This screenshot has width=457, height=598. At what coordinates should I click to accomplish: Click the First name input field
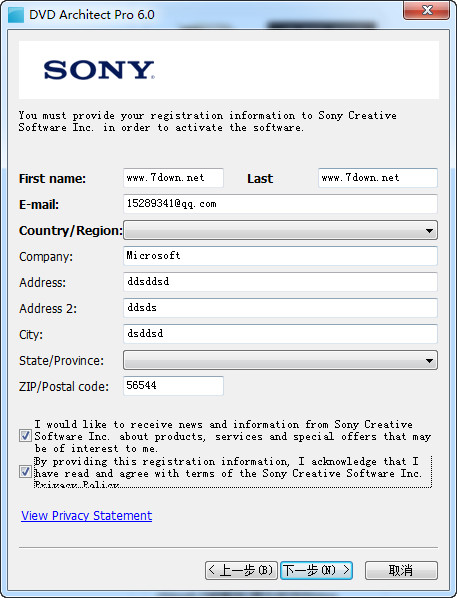[173, 178]
